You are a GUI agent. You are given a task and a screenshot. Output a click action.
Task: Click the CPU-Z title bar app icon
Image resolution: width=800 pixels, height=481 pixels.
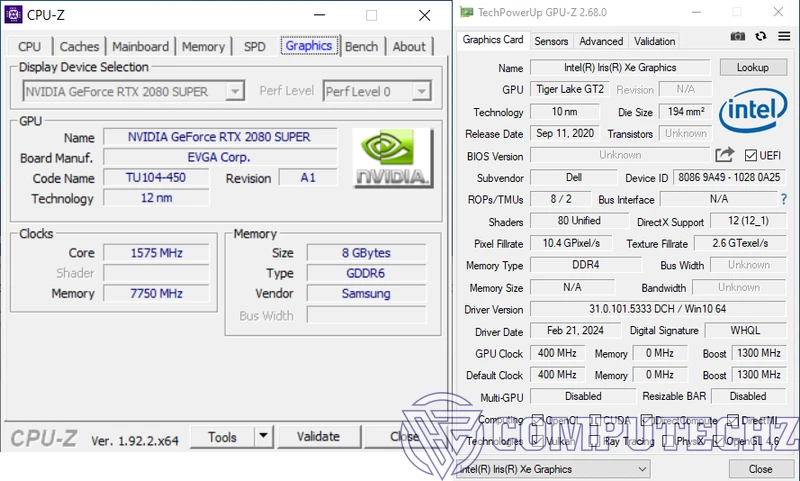pyautogui.click(x=13, y=15)
